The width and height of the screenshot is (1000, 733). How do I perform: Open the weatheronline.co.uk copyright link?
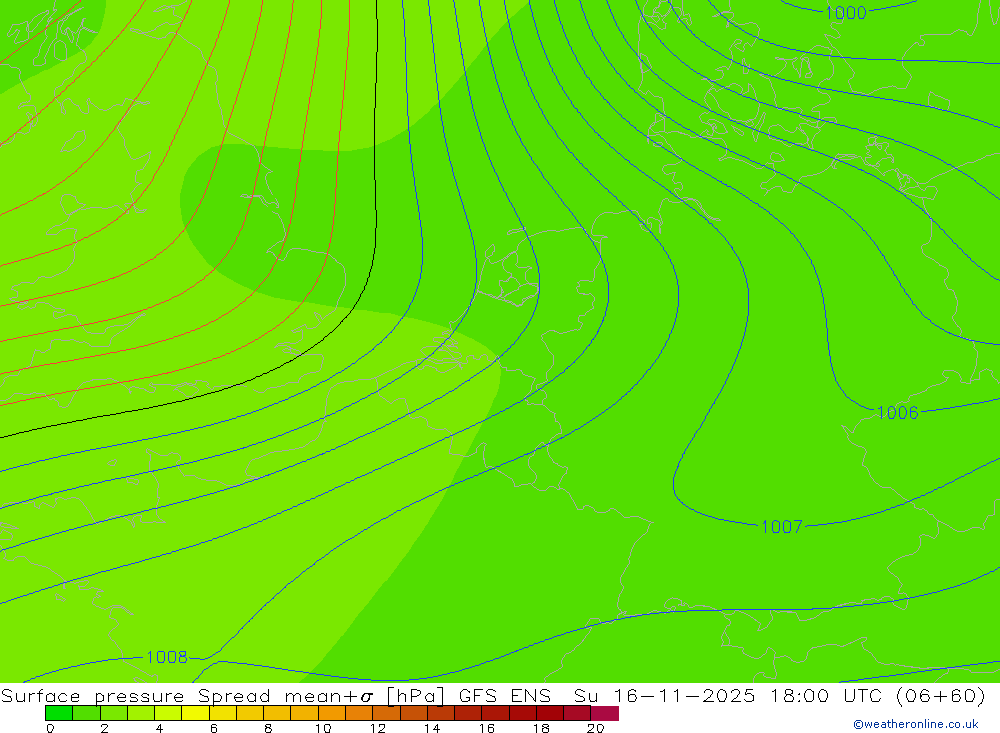(x=916, y=724)
